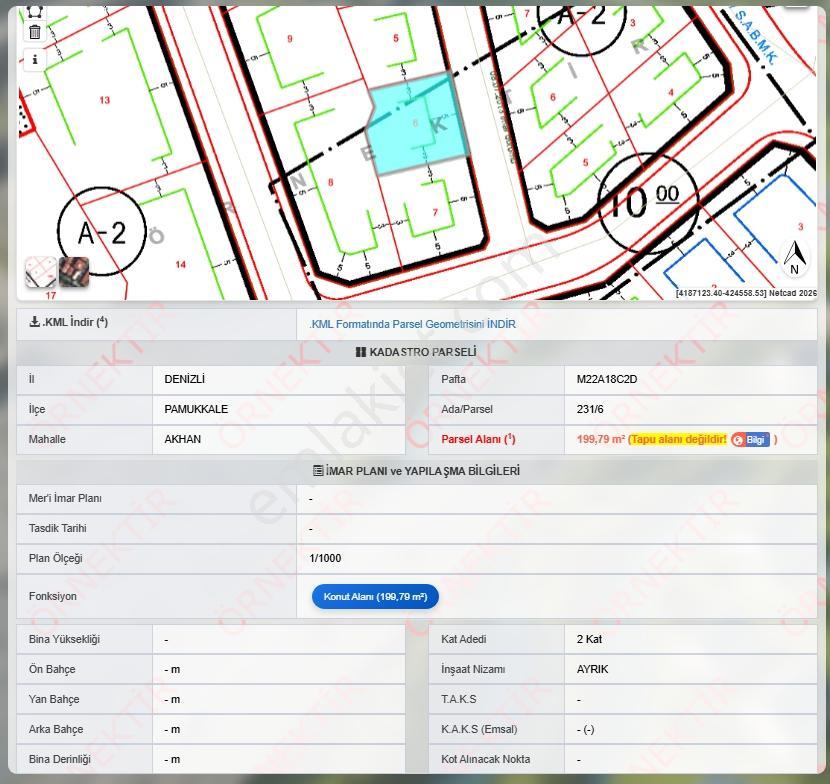The height and width of the screenshot is (784, 830).
Task: Select the '2 Kat' floor count value
Action: tap(589, 639)
